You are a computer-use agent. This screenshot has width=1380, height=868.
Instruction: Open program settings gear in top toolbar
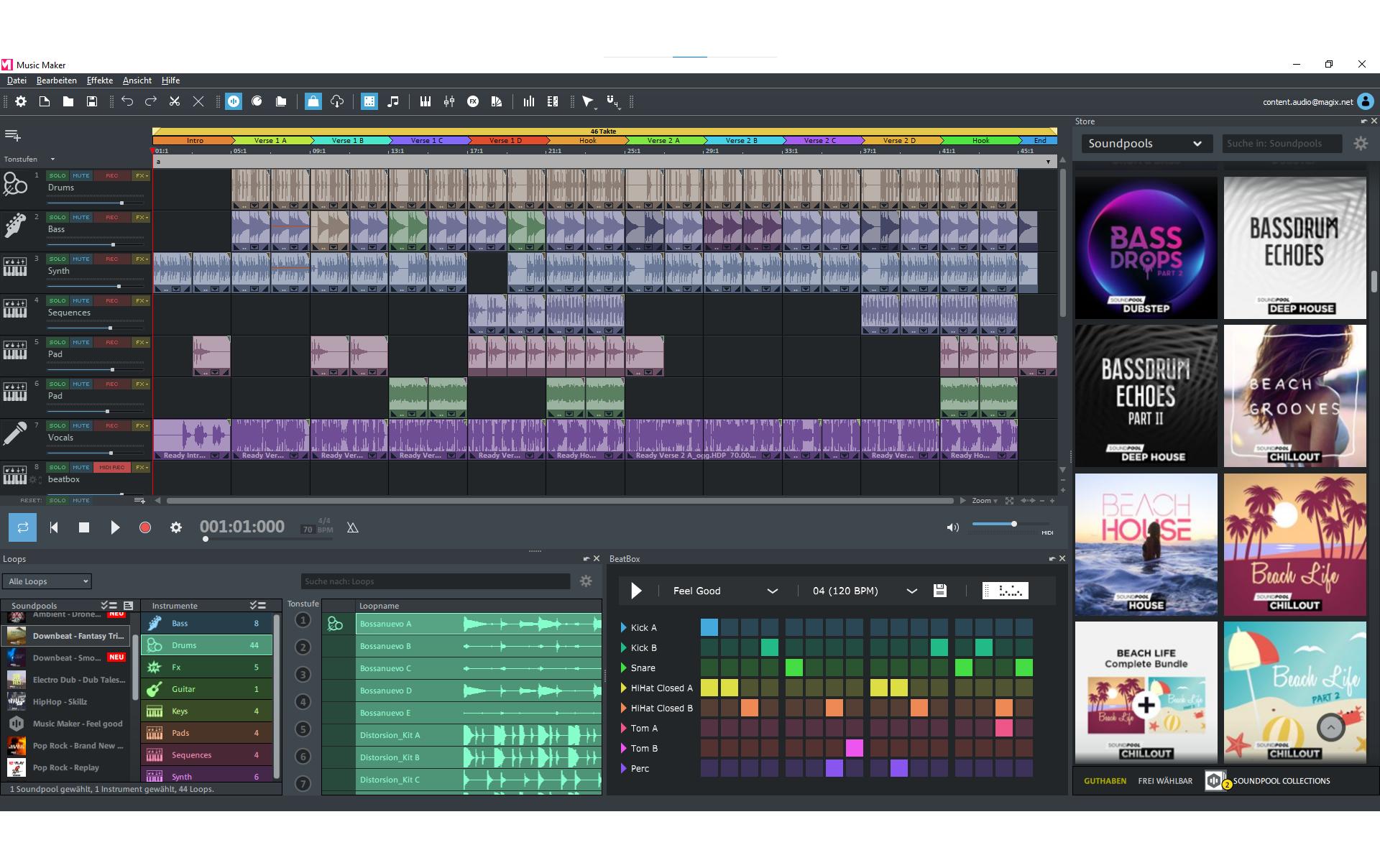(x=21, y=101)
